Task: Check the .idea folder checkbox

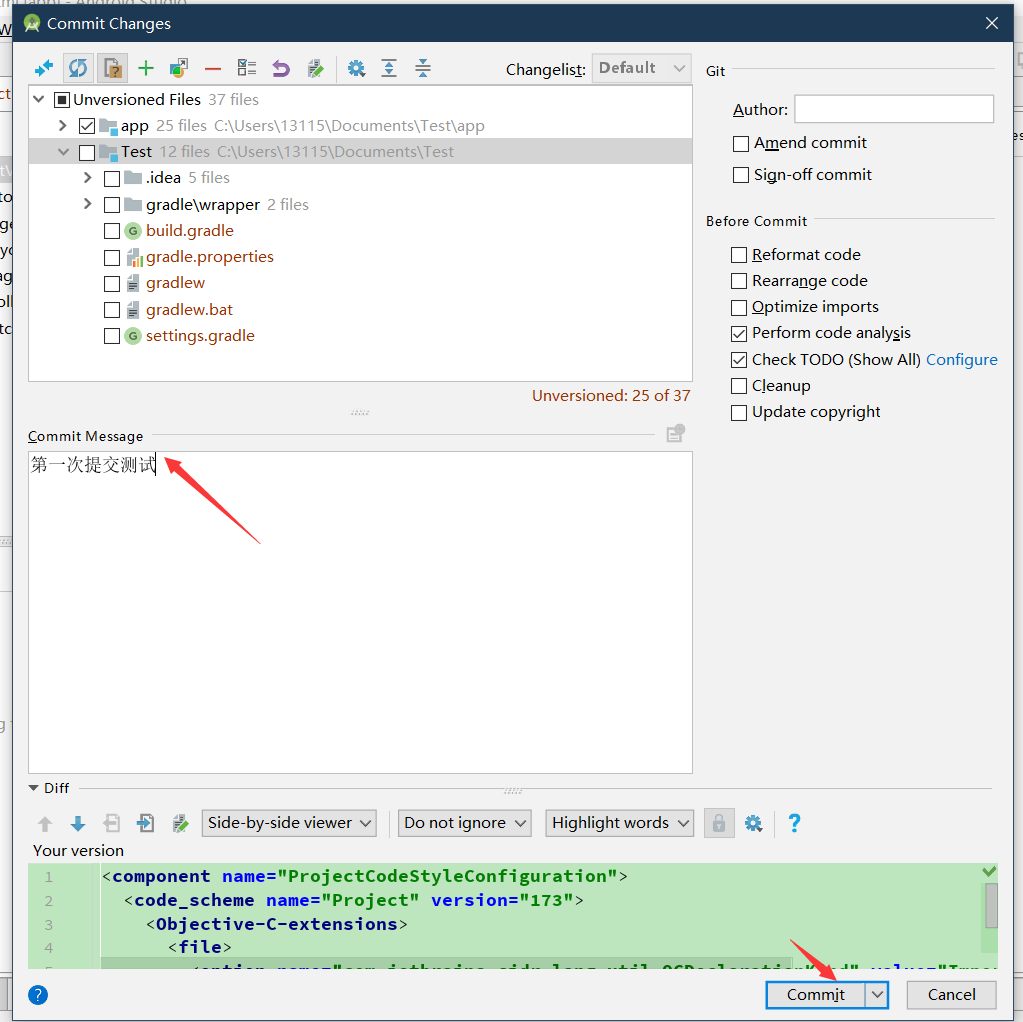Action: click(112, 178)
